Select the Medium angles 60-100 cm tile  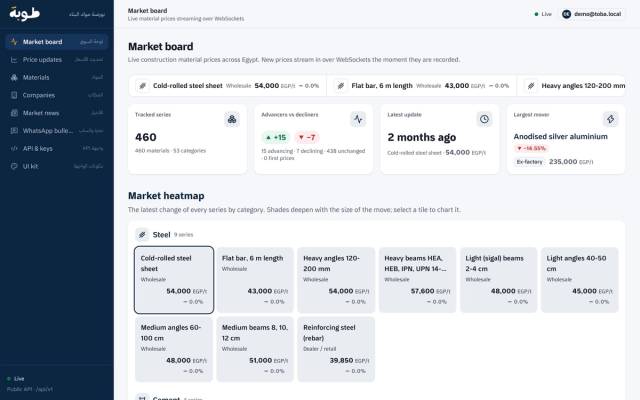tap(174, 349)
